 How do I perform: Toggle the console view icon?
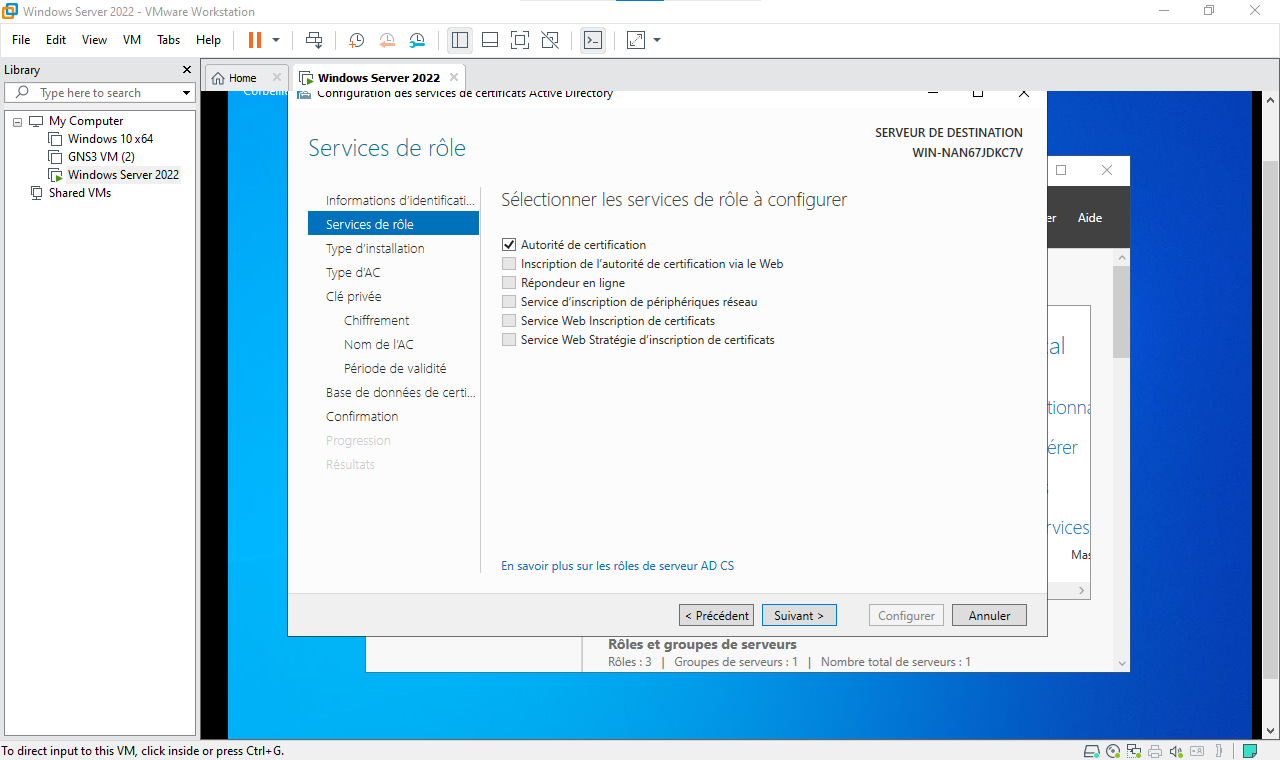pyautogui.click(x=593, y=40)
